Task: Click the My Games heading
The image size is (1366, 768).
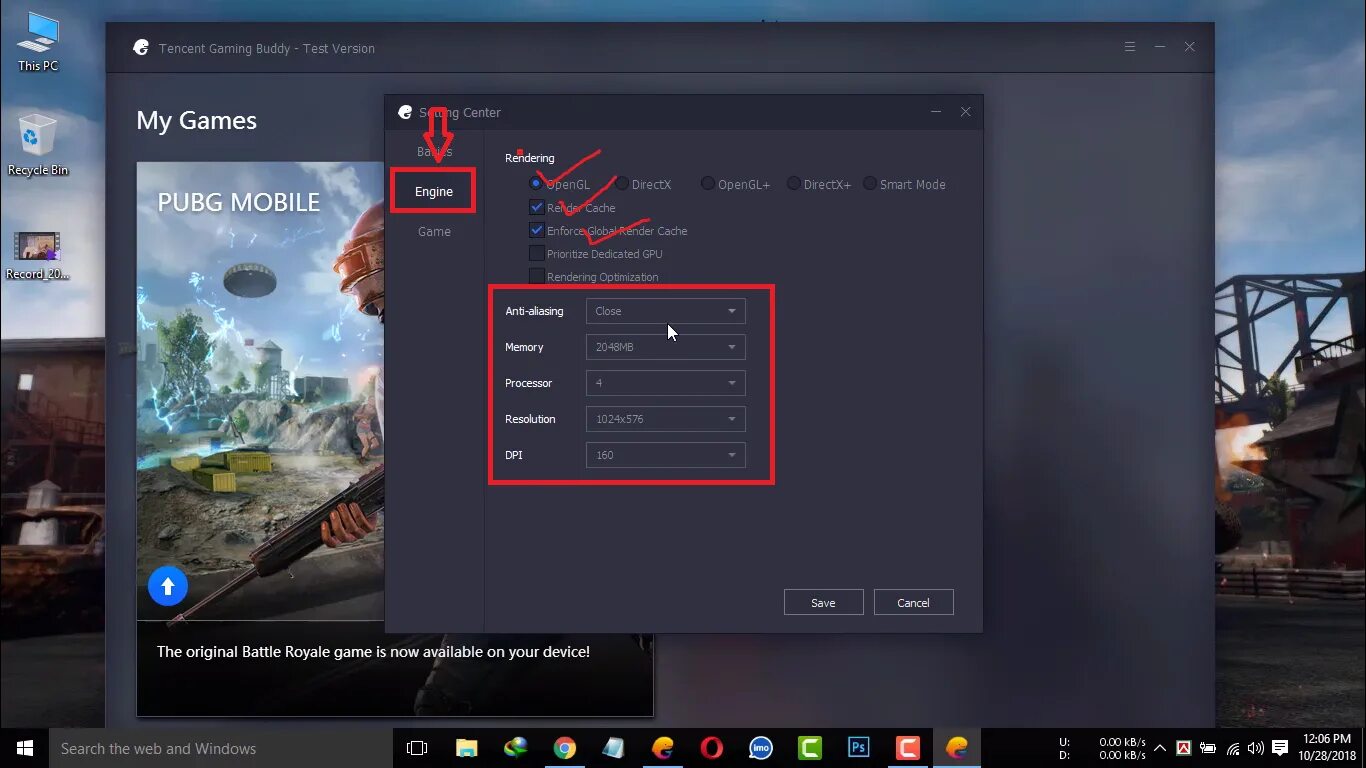Action: (x=197, y=121)
